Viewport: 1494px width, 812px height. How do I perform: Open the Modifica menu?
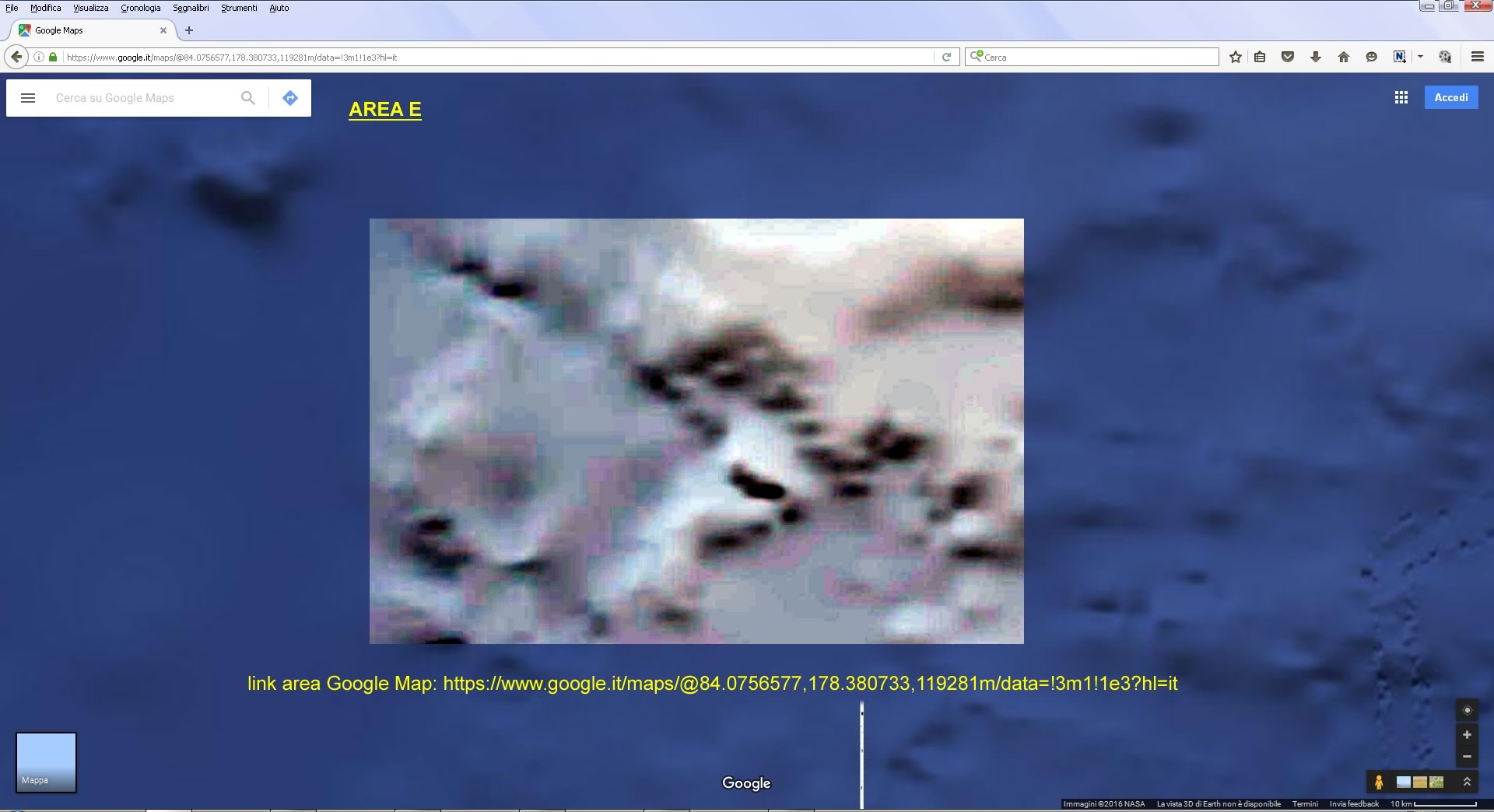click(46, 8)
